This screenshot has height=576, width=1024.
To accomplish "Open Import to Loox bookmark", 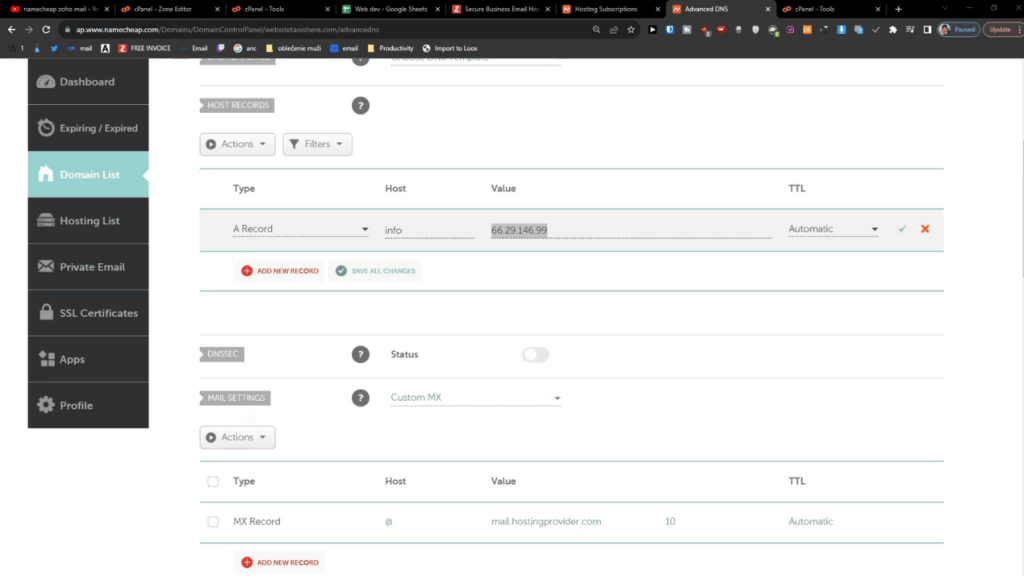I will [x=450, y=48].
